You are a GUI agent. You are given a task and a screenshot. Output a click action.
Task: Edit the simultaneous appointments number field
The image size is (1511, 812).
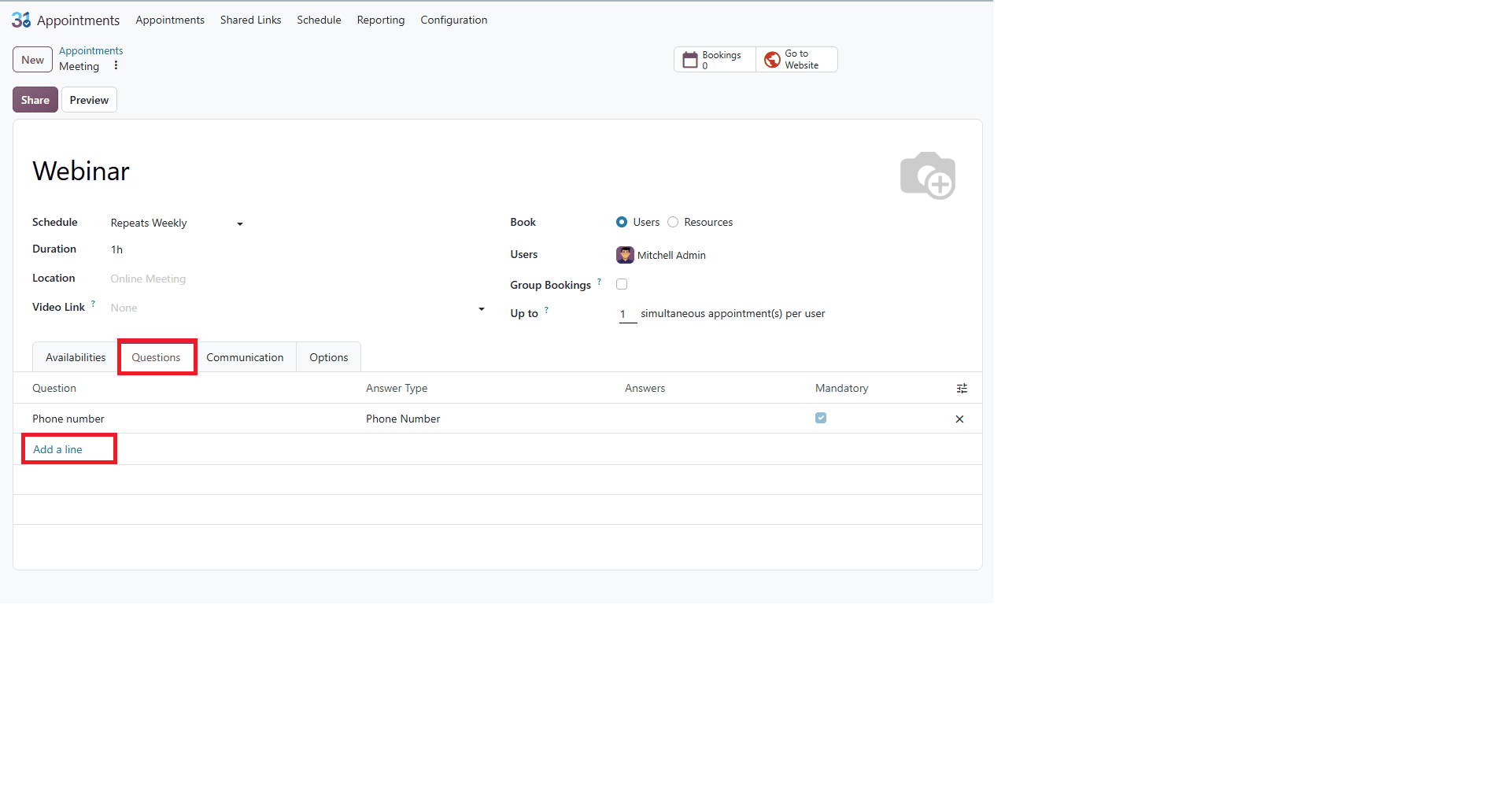[x=627, y=314]
